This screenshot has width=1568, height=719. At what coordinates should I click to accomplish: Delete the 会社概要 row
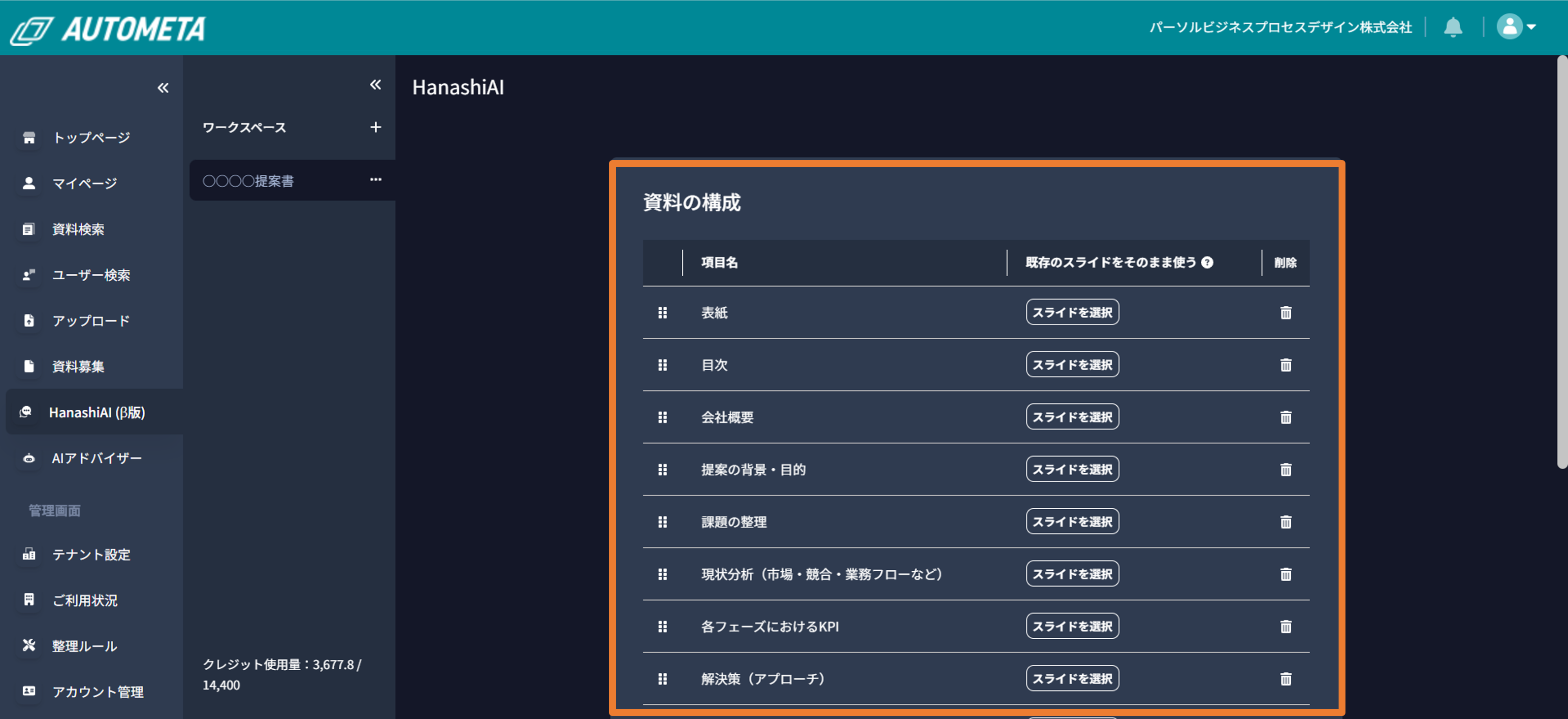[x=1285, y=417]
